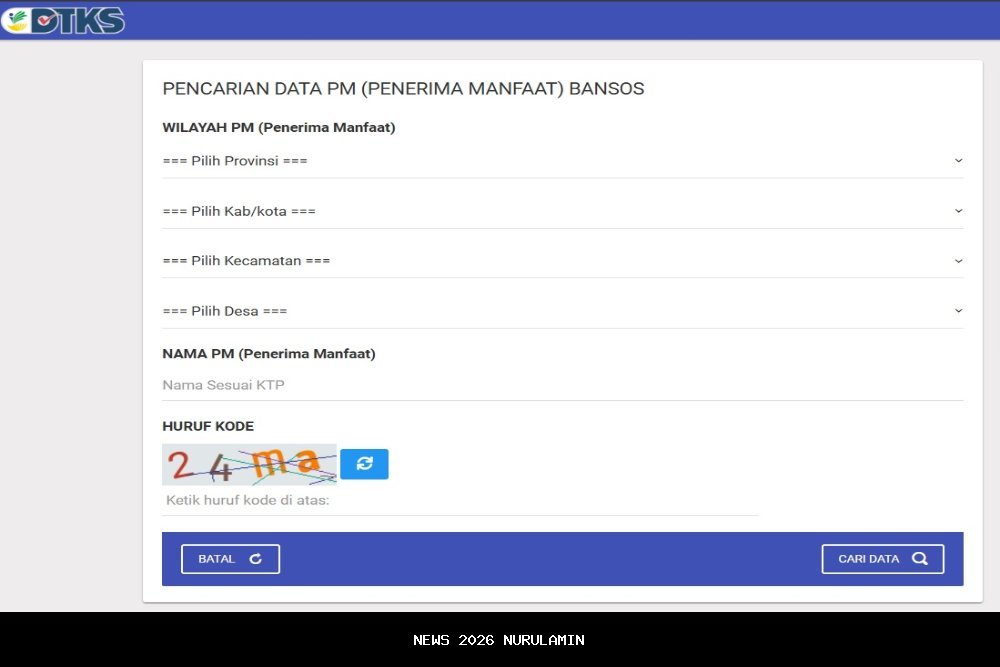
Task: Click the DTKS logo
Action: click(x=63, y=19)
